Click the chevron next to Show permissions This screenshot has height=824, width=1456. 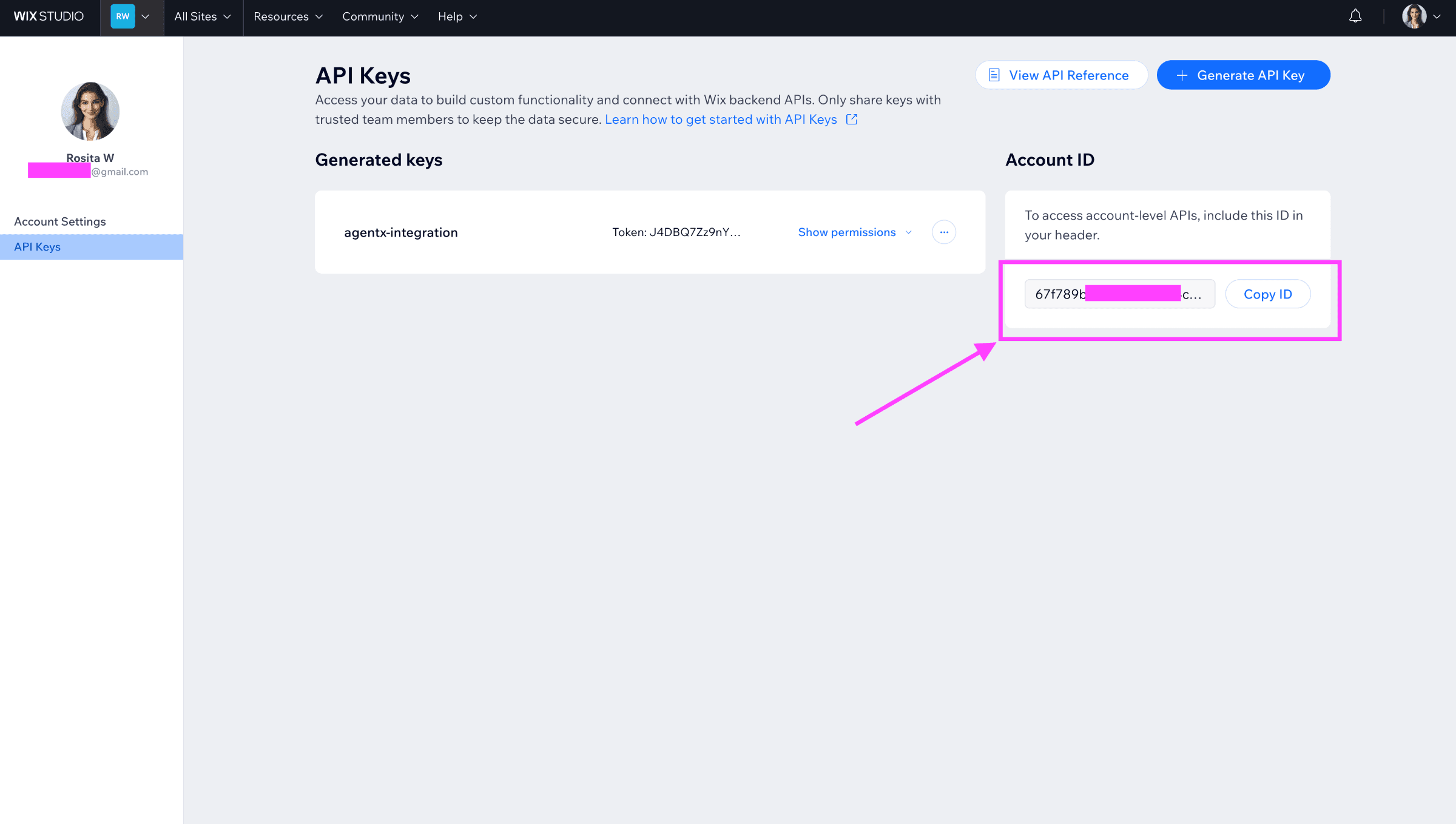pyautogui.click(x=909, y=232)
